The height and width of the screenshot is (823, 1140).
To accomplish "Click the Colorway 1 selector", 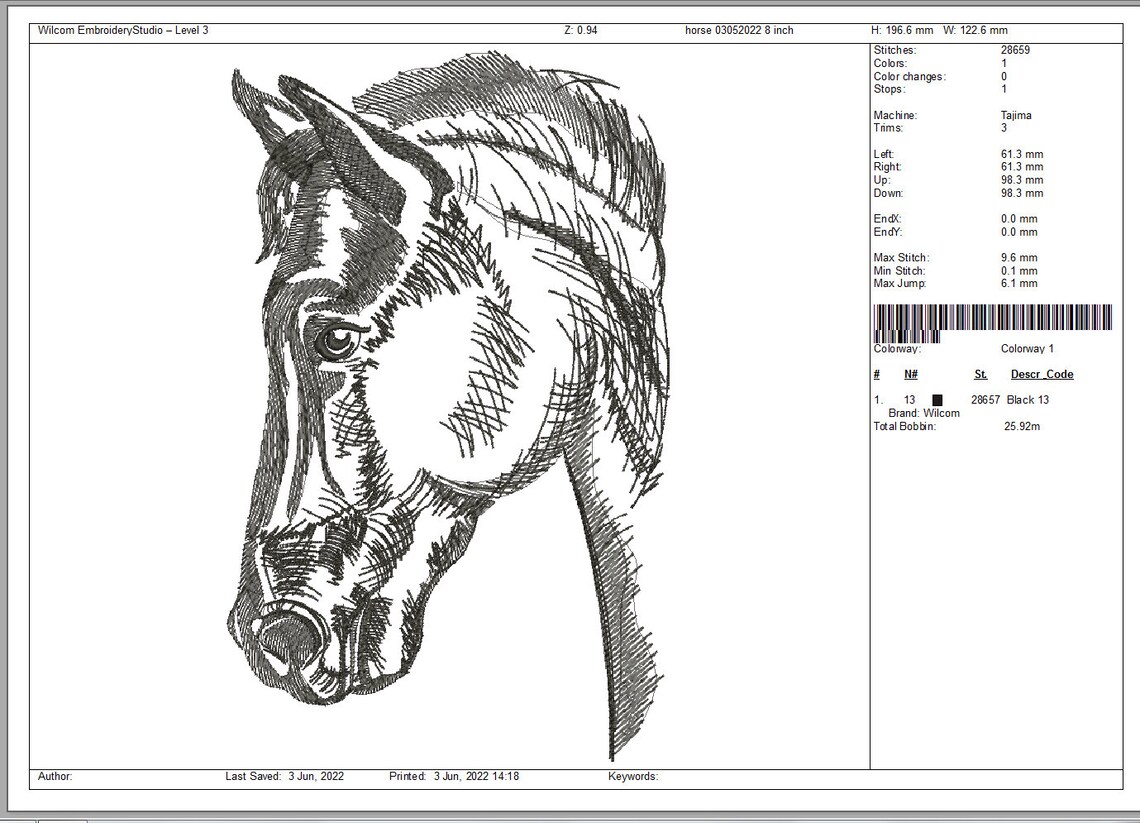I will click(1027, 348).
